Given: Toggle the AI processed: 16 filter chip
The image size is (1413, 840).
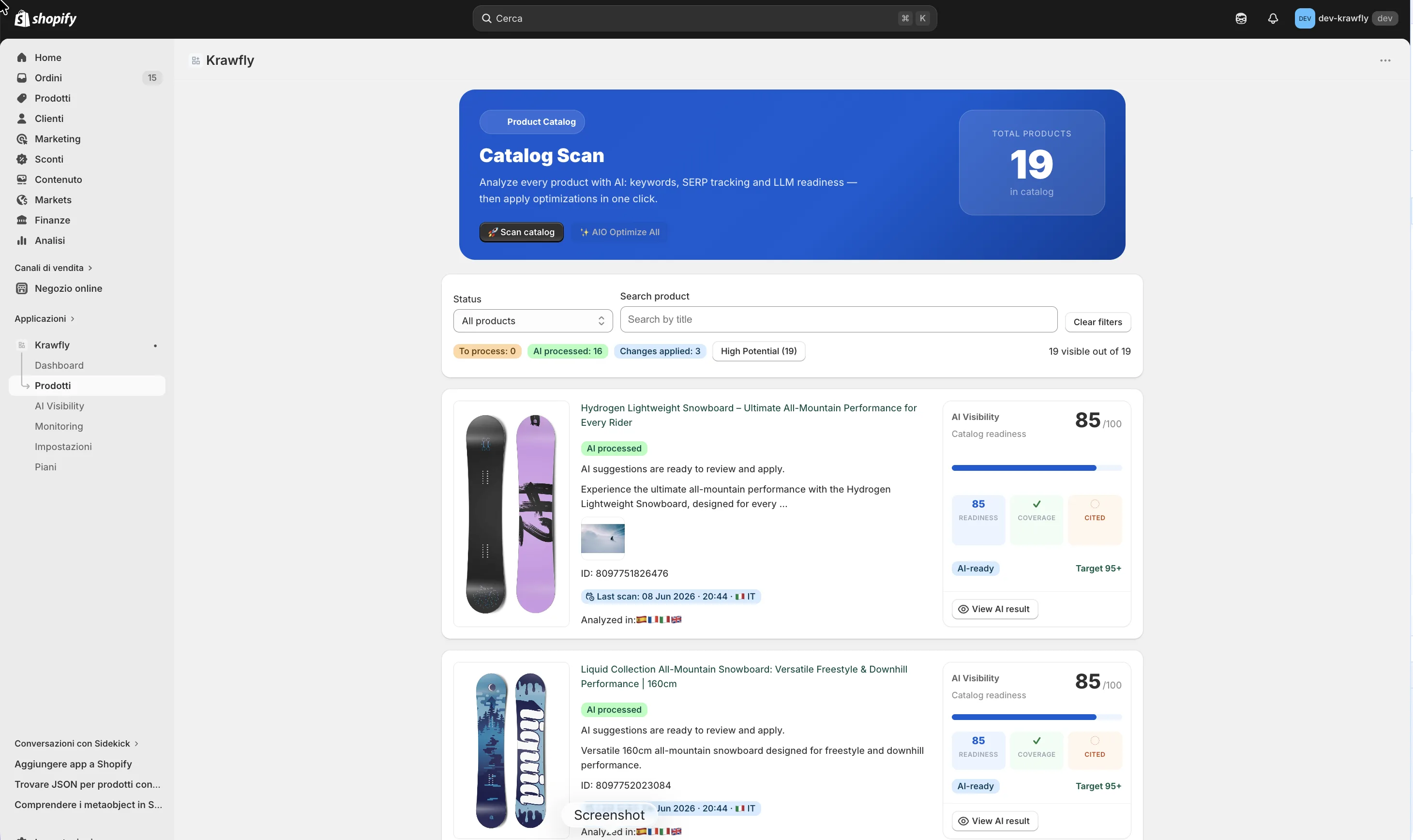Looking at the screenshot, I should point(567,351).
